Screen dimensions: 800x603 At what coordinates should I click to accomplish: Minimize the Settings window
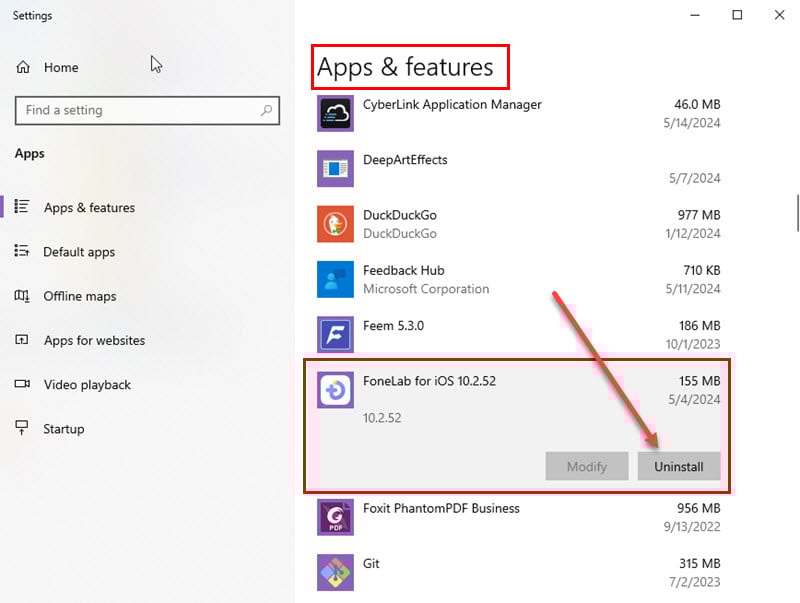pyautogui.click(x=695, y=15)
